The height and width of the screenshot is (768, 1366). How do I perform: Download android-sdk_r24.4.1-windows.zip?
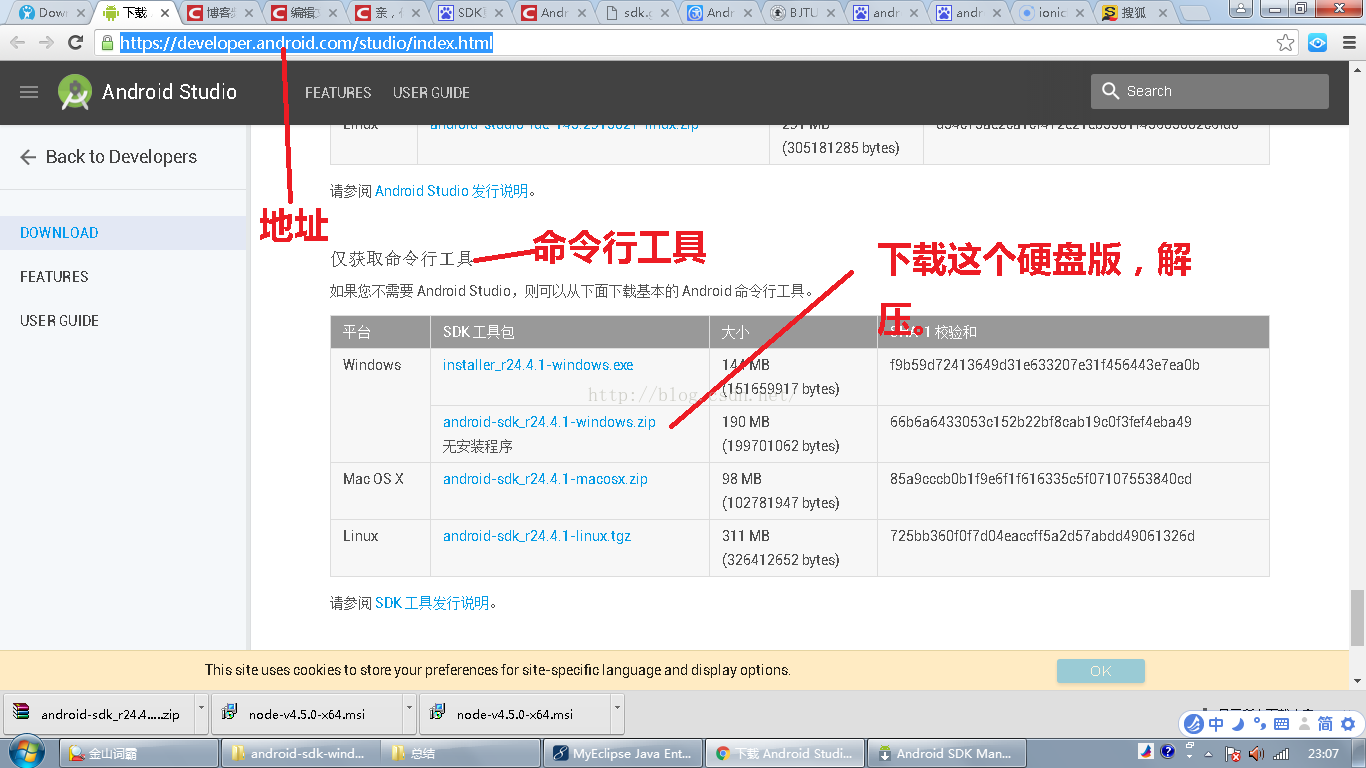(549, 422)
